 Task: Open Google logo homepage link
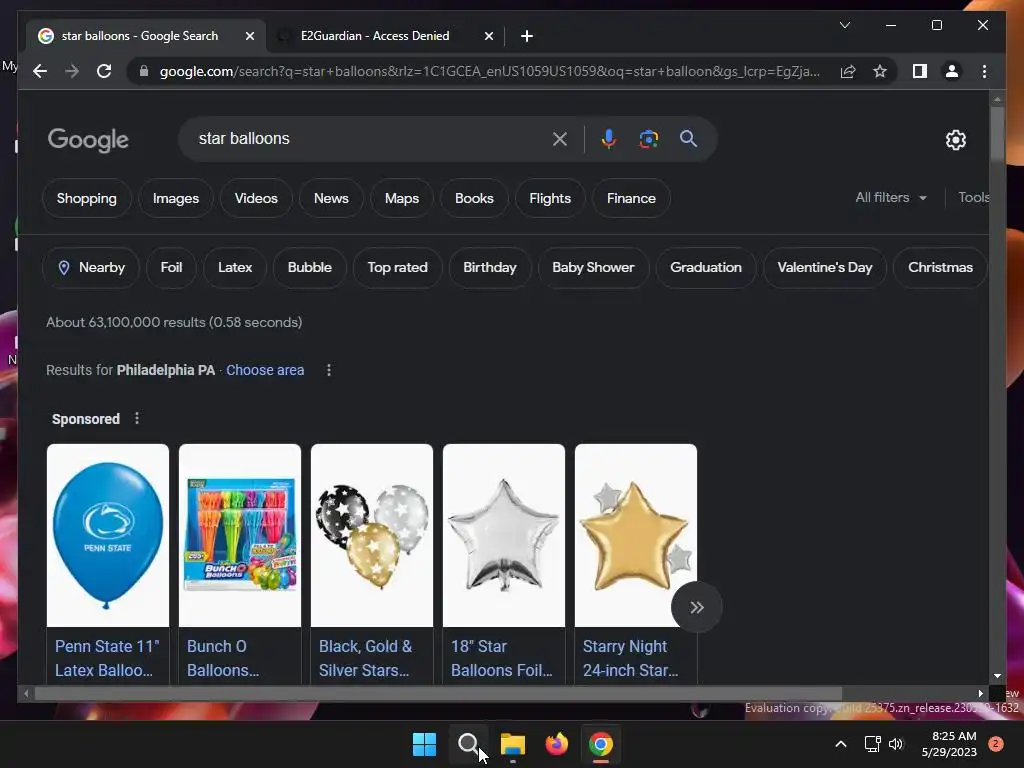tap(88, 140)
